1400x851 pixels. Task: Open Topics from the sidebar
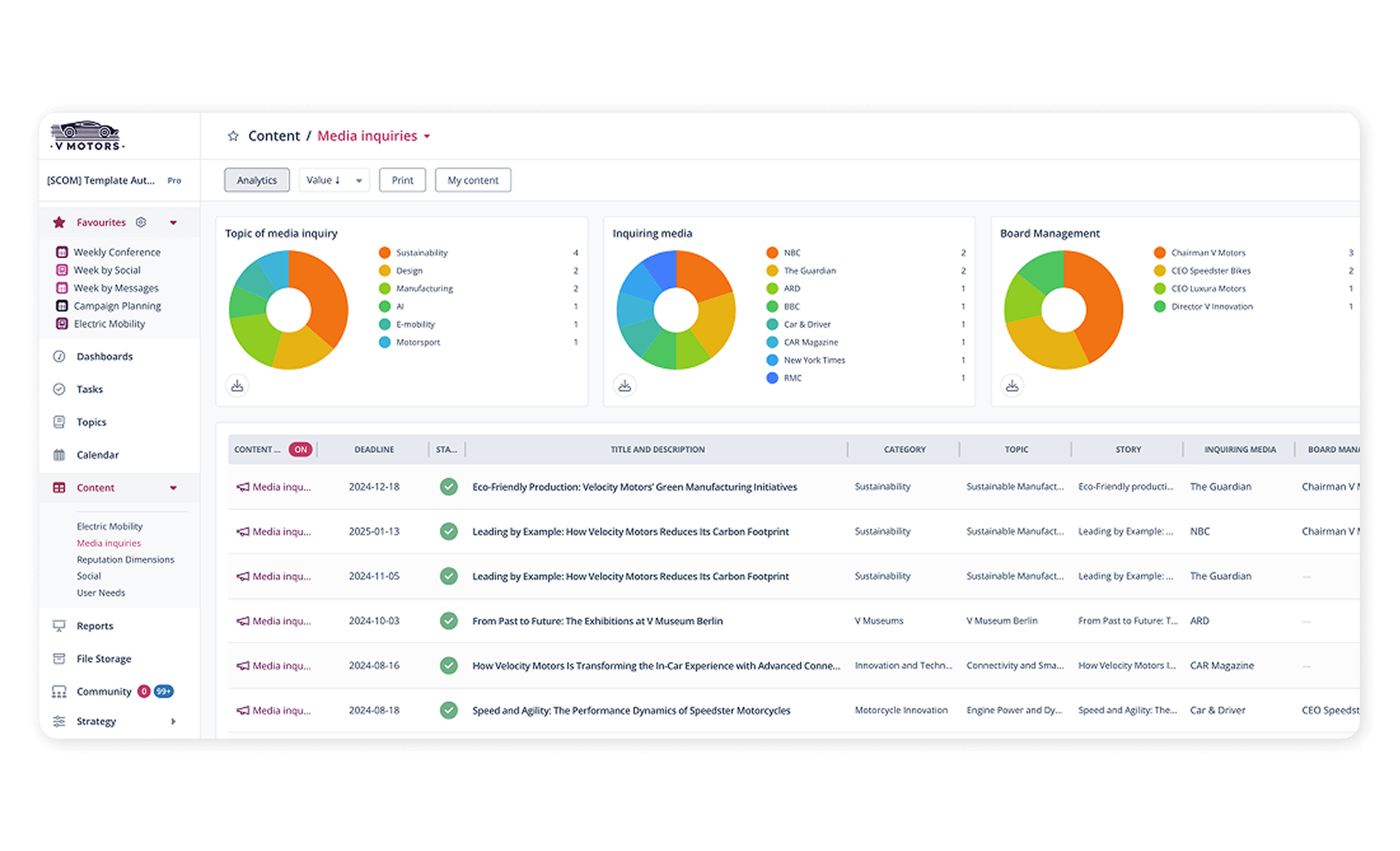(x=90, y=421)
